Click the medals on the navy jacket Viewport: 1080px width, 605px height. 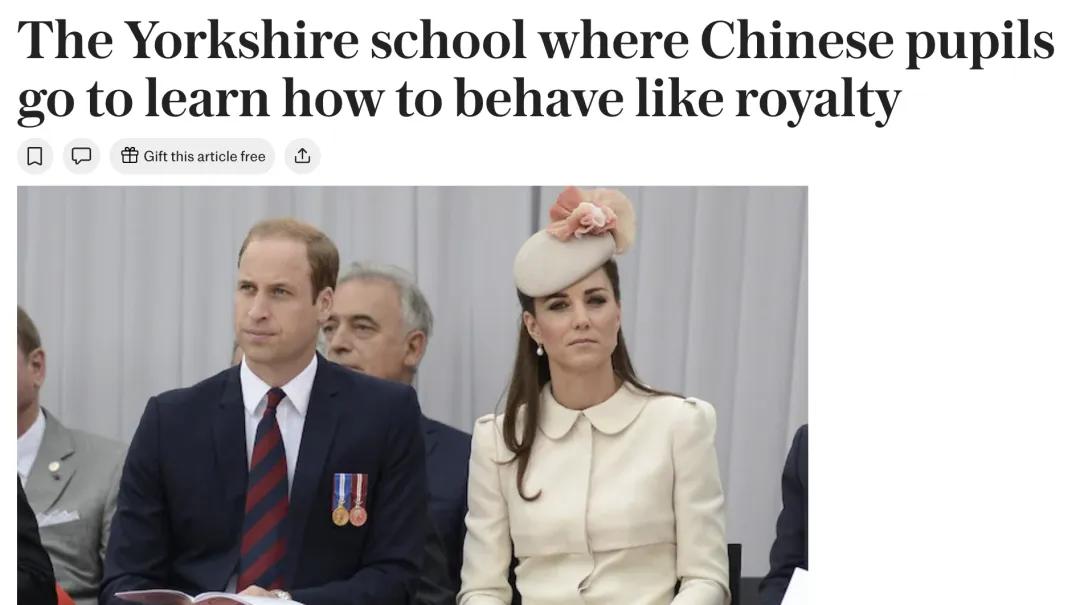[x=350, y=500]
